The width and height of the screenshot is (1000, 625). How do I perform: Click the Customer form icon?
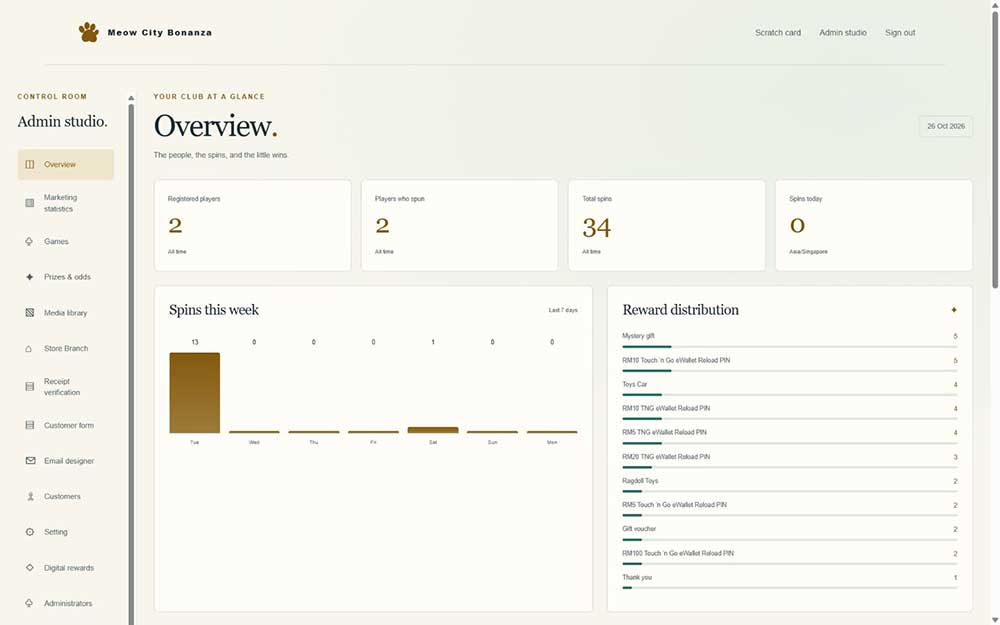[29, 425]
